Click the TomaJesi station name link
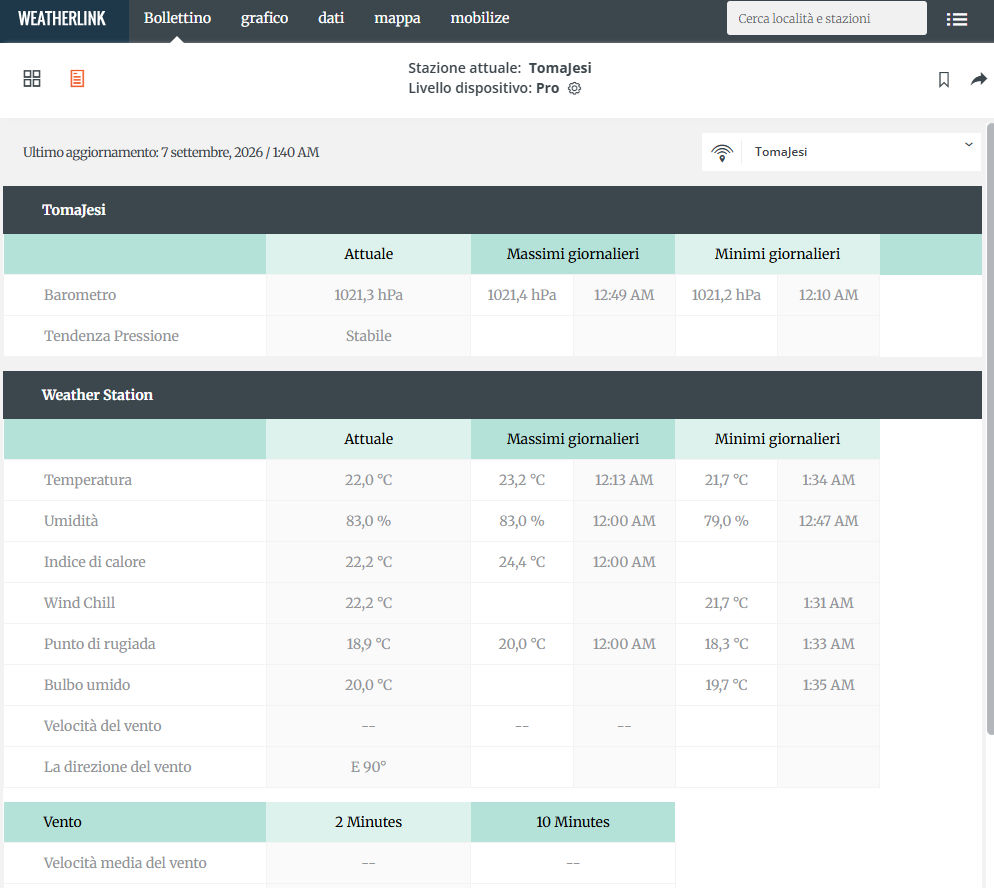 click(560, 68)
